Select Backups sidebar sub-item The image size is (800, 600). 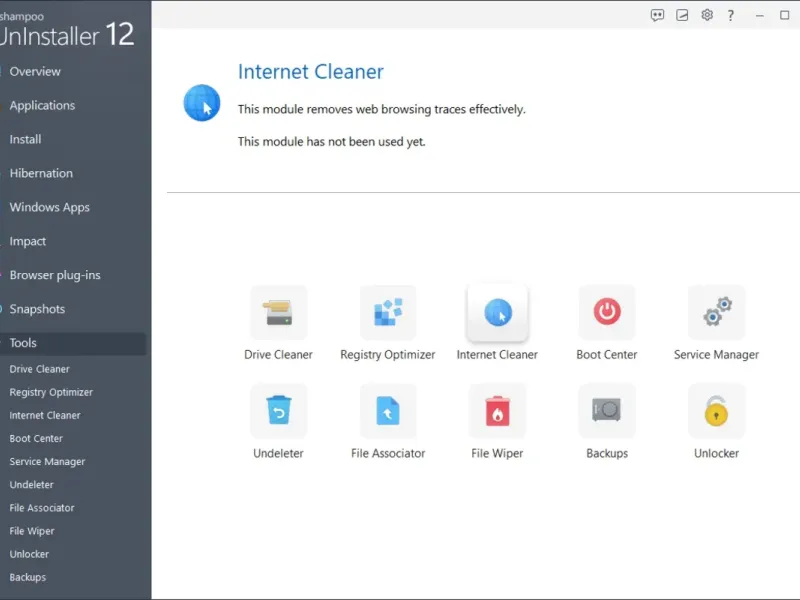click(x=28, y=578)
